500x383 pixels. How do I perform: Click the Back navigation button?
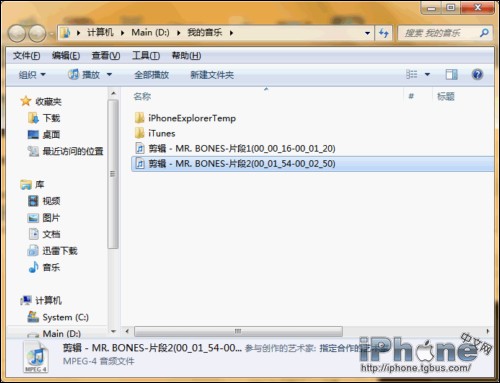coord(17,33)
